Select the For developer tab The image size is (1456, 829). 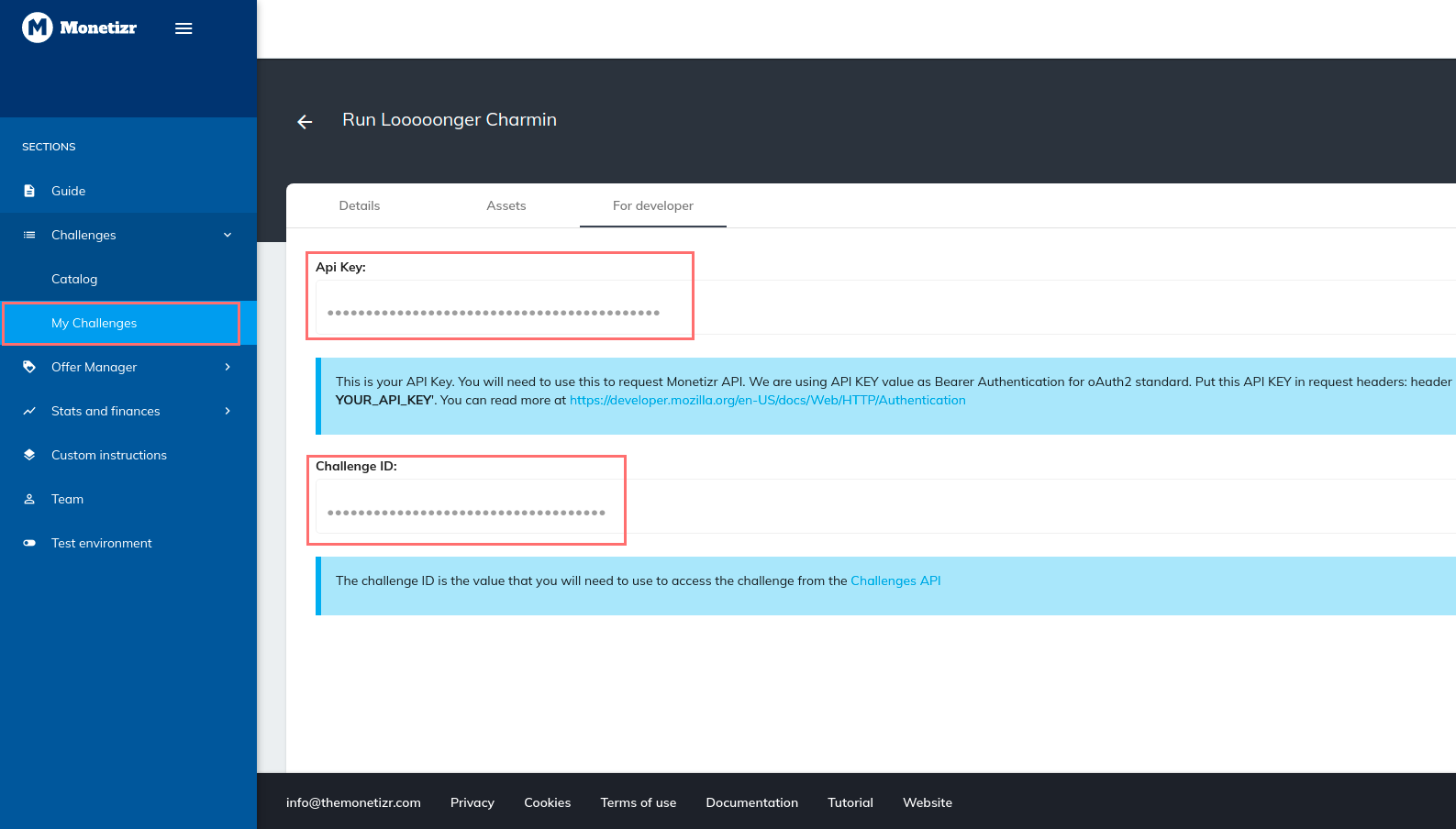click(x=653, y=205)
